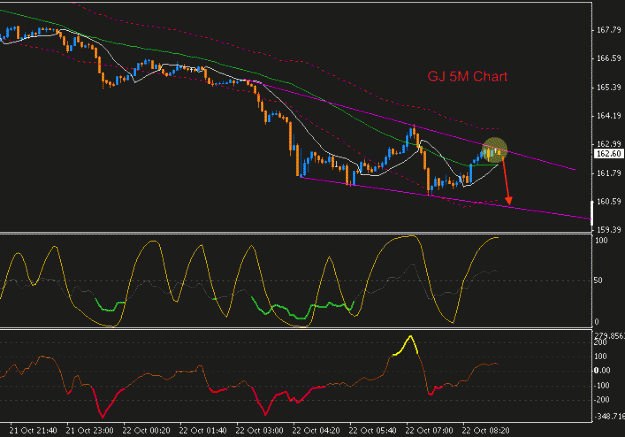The width and height of the screenshot is (625, 437).
Task: Select the current price tag 162.60
Action: pyautogui.click(x=608, y=154)
